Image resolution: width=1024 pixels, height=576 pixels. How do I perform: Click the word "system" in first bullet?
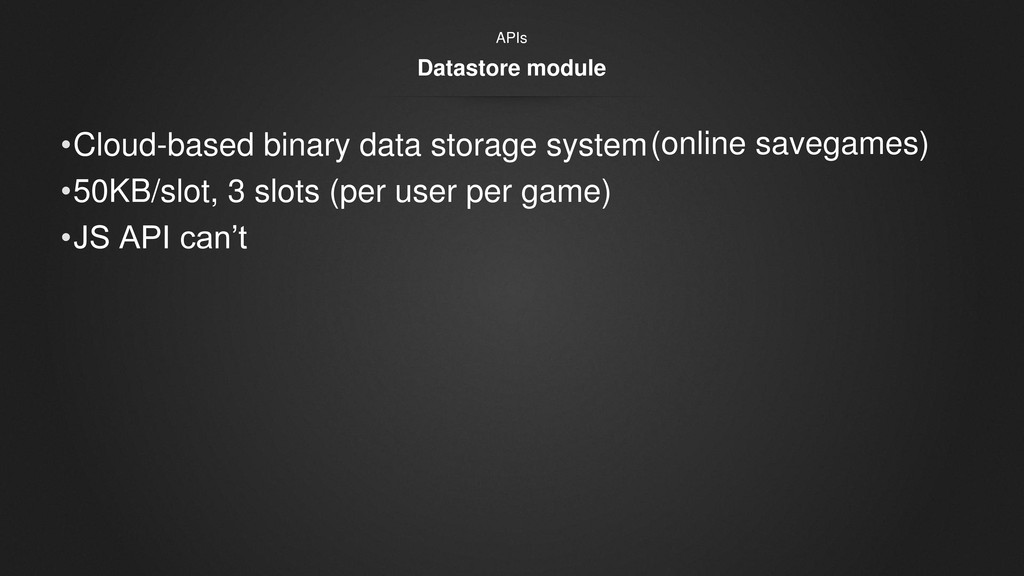click(x=596, y=146)
